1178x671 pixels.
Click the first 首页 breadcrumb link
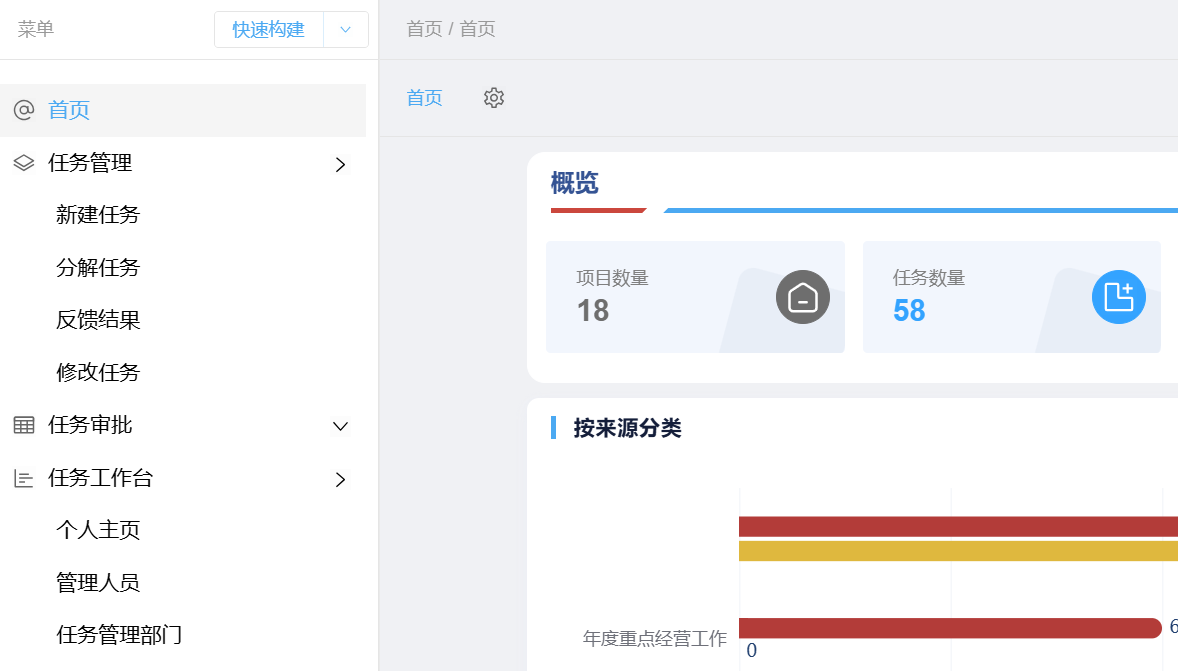(424, 29)
